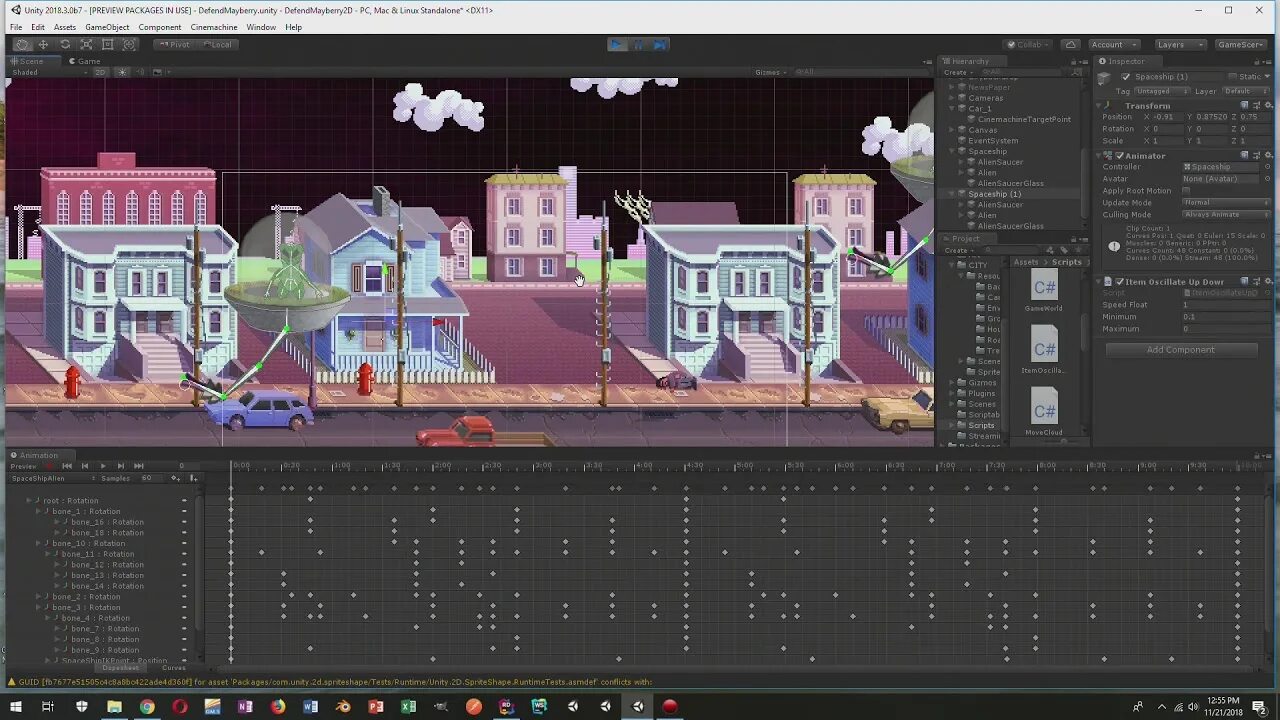Open the Window menu

pos(261,27)
